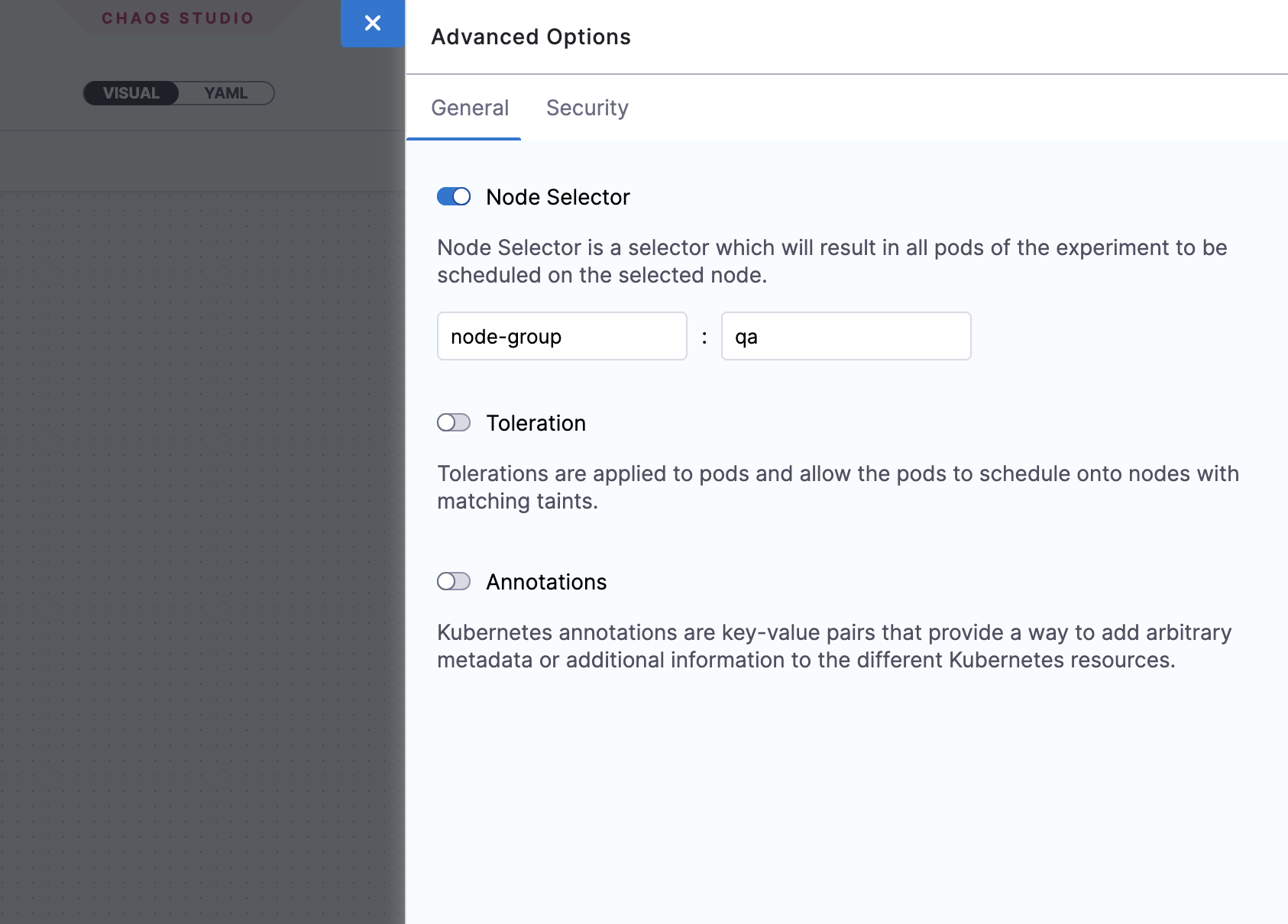Select the YAML pill segment
This screenshot has height=924, width=1288.
[224, 92]
